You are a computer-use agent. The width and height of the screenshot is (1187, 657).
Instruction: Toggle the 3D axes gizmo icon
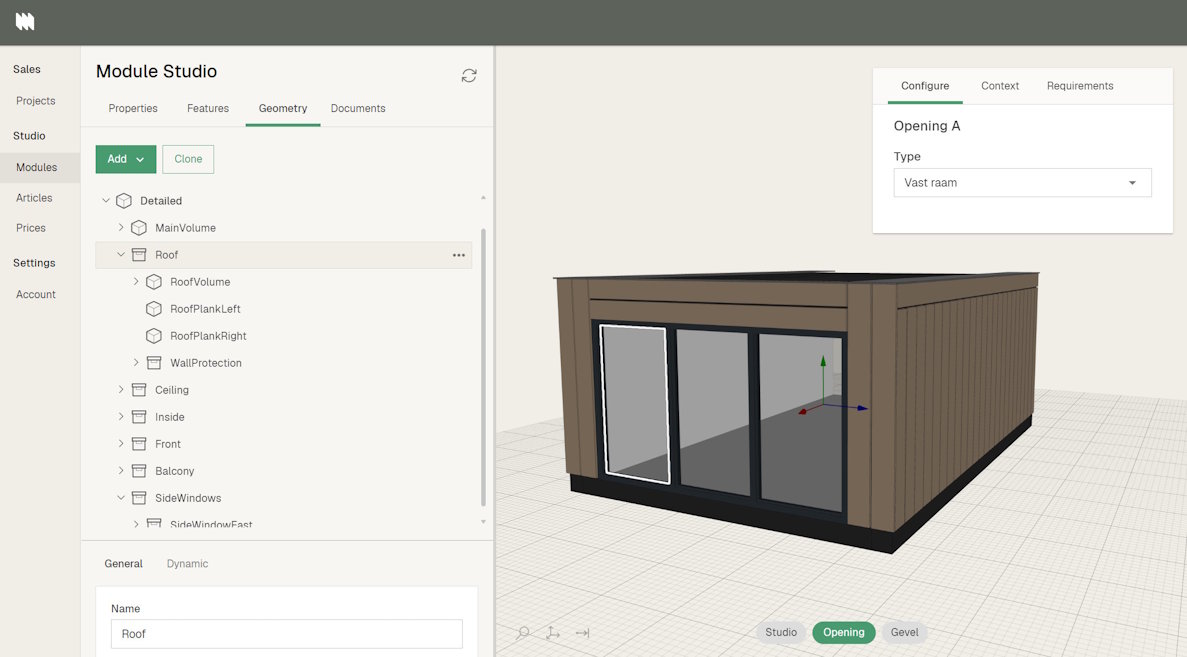coord(552,633)
